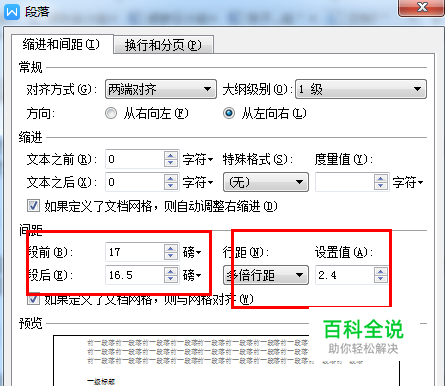
Task: Select the 缩进和间距 tab
Action: coord(62,44)
